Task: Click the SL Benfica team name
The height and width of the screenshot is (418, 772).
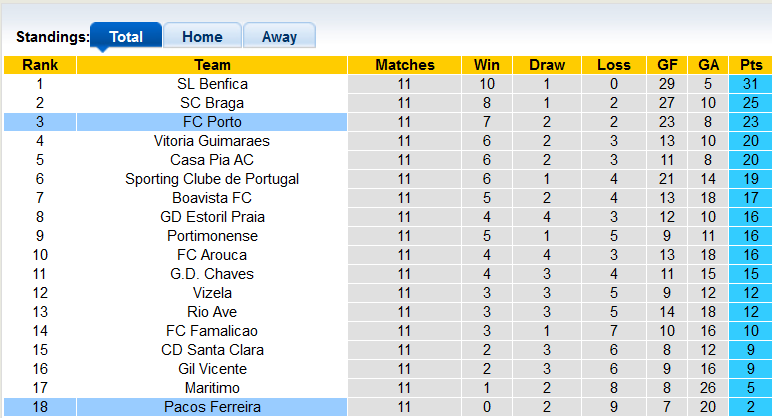Action: [212, 84]
